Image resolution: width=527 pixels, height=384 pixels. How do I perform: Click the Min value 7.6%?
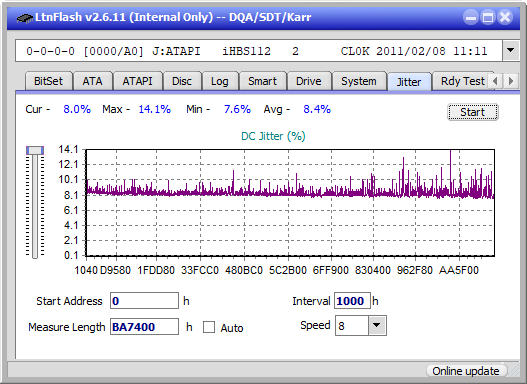[x=237, y=109]
